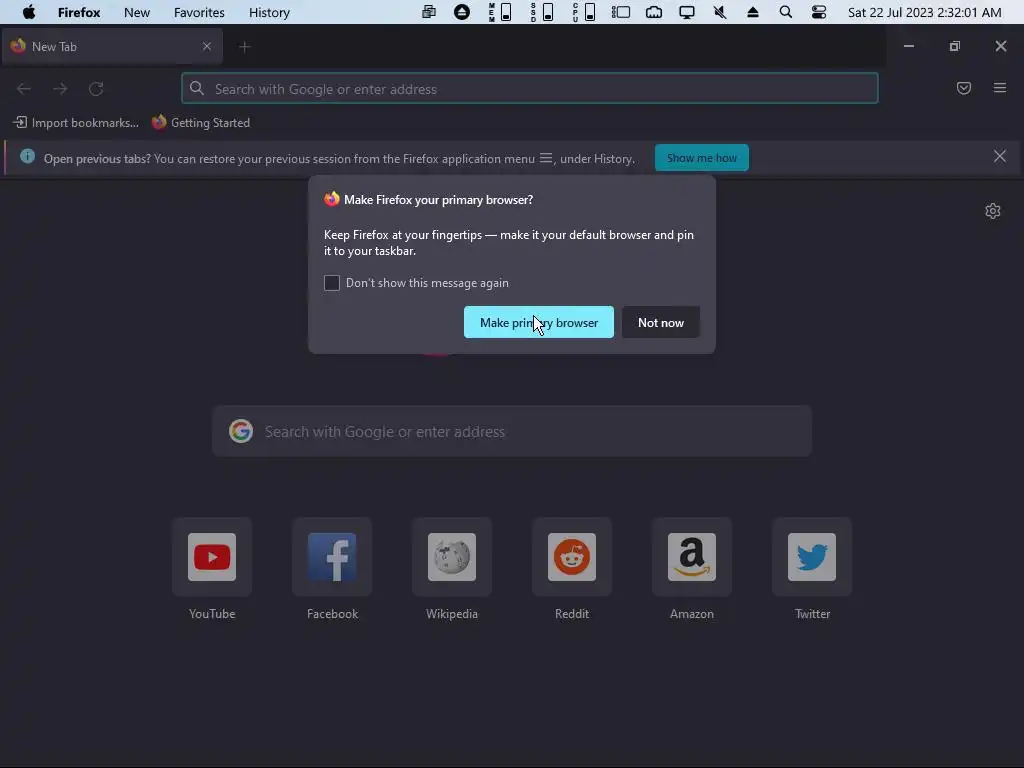Open the Apple logo menu
1024x768 pixels.
(29, 12)
